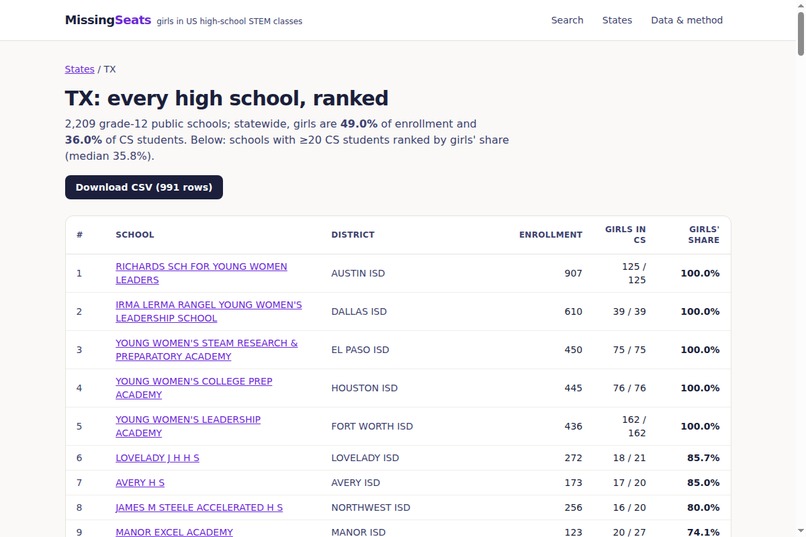Click the ENROLLMENT column header
Screen dimensions: 806x537
click(x=551, y=235)
